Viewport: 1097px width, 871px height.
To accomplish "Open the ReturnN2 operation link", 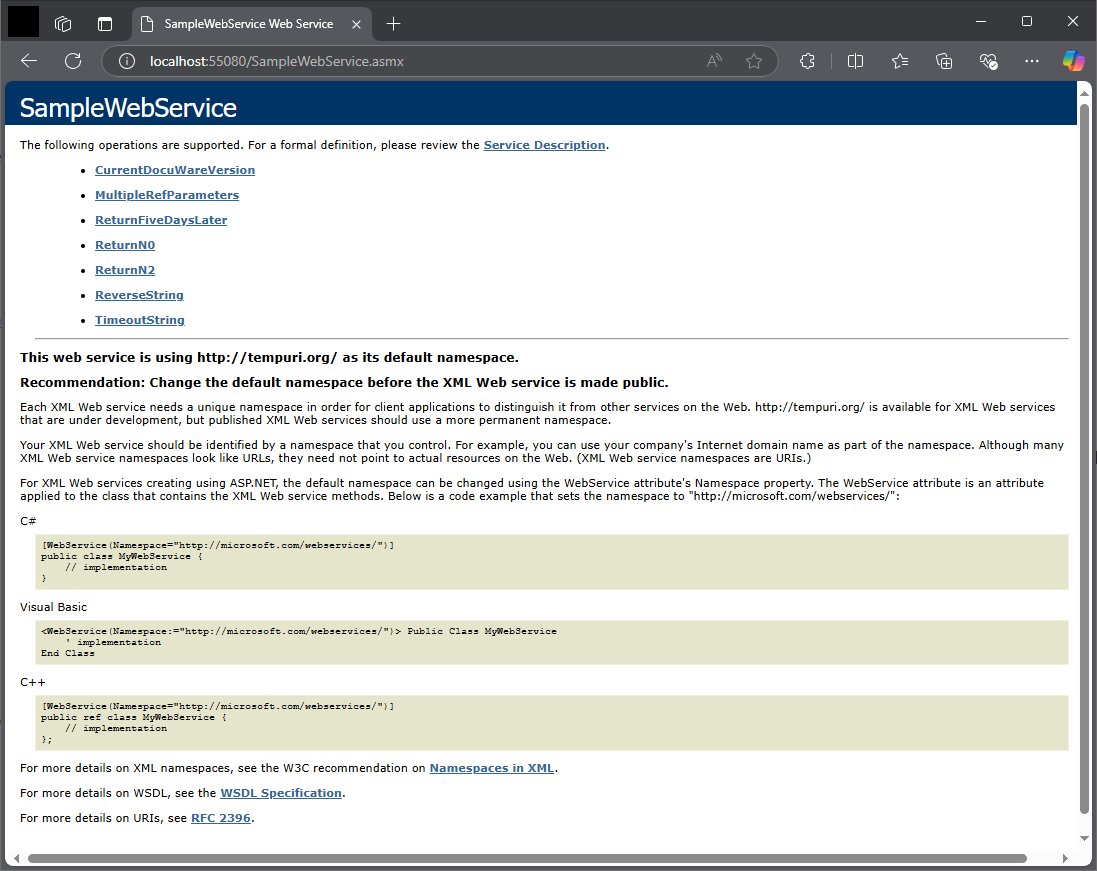I will point(125,270).
